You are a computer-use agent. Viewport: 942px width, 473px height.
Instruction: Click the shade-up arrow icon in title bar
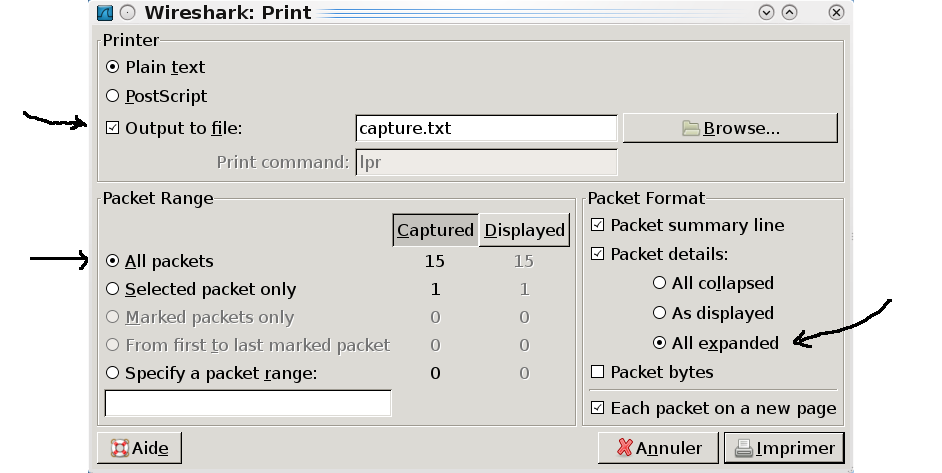[x=789, y=12]
